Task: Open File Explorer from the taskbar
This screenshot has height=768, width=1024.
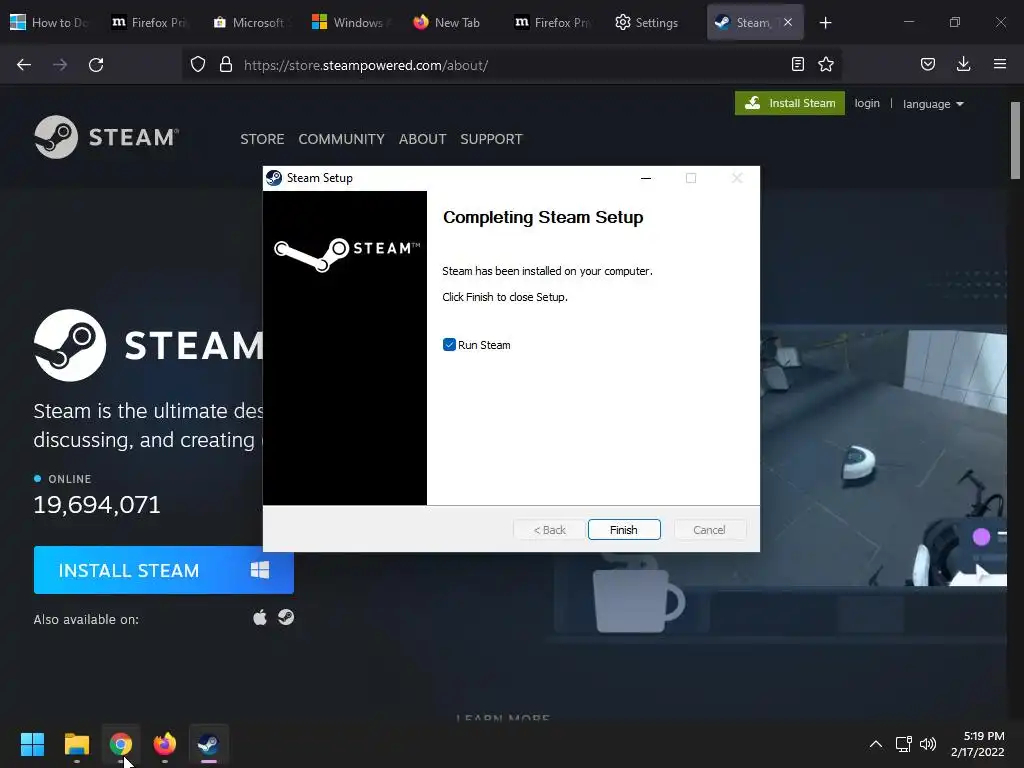Action: point(77,744)
